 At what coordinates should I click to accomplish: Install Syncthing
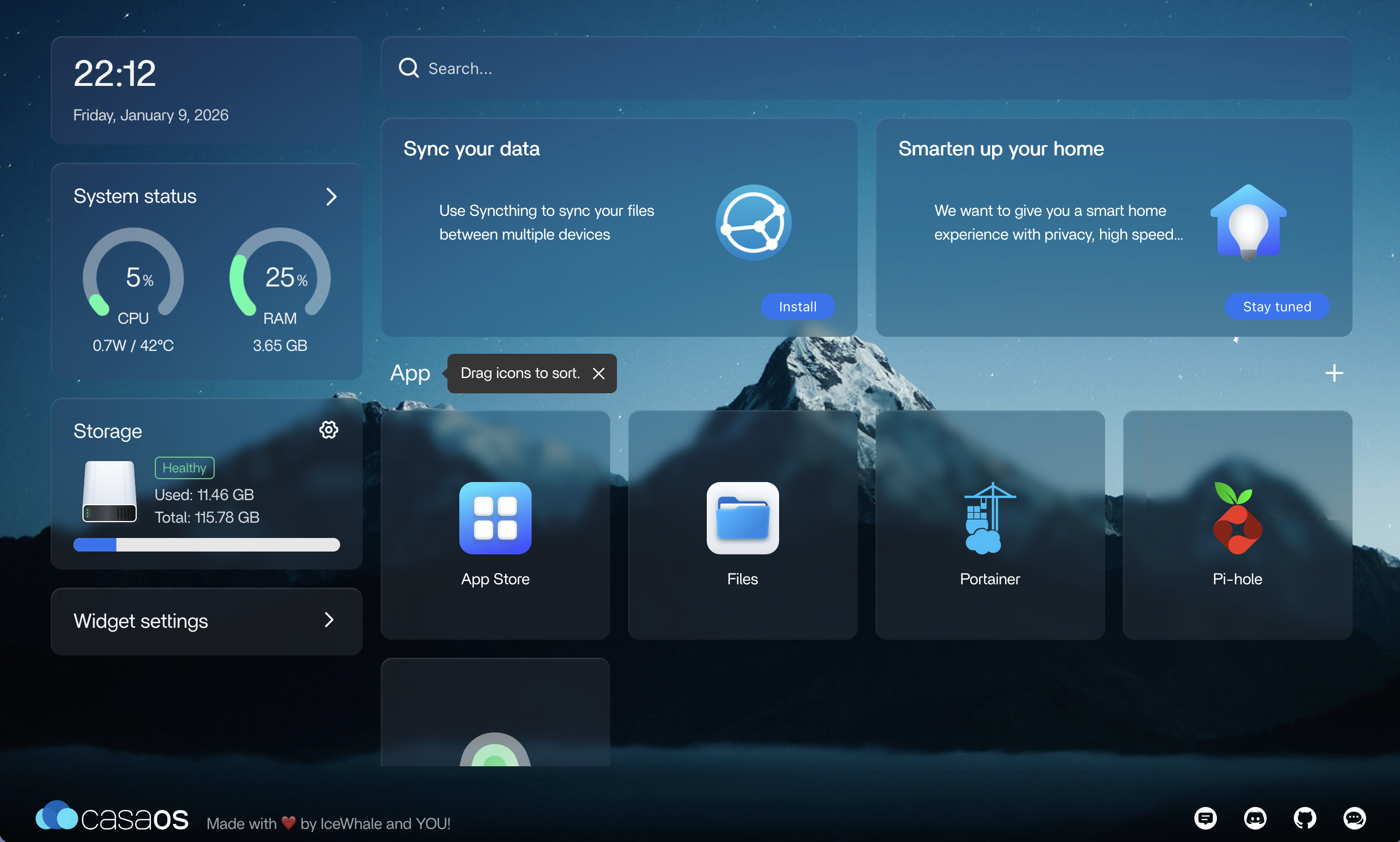tap(797, 306)
